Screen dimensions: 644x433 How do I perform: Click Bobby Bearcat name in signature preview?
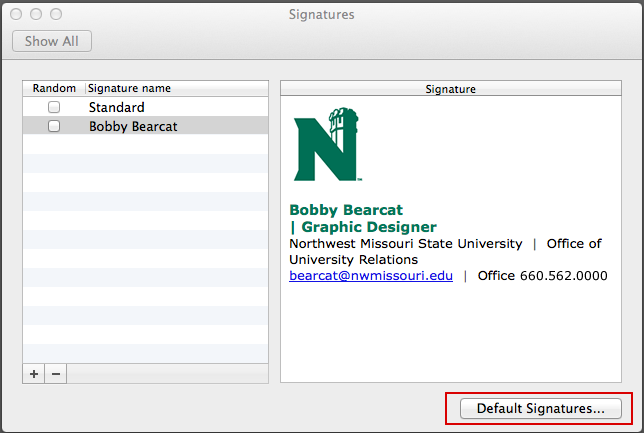coord(346,210)
